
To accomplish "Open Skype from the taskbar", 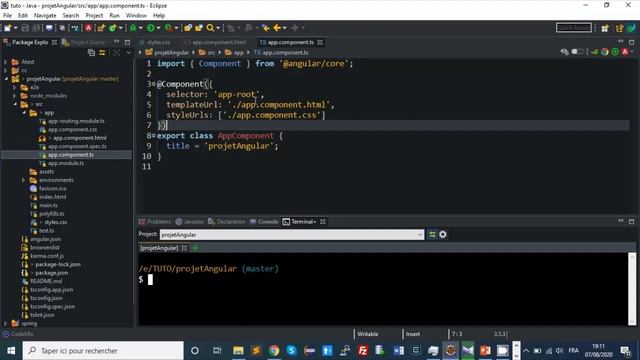I will 291,350.
